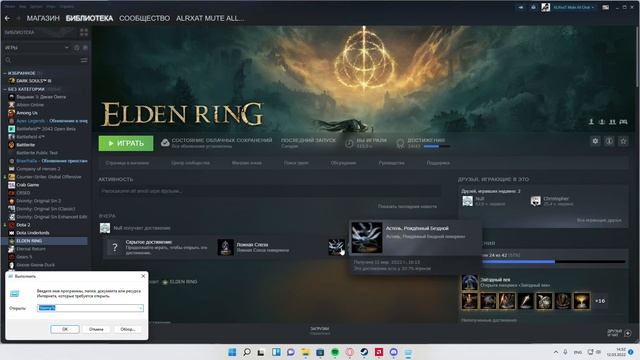The width and height of the screenshot is (640, 360).
Task: Click Отмена in the Run dialog
Action: pos(96,329)
